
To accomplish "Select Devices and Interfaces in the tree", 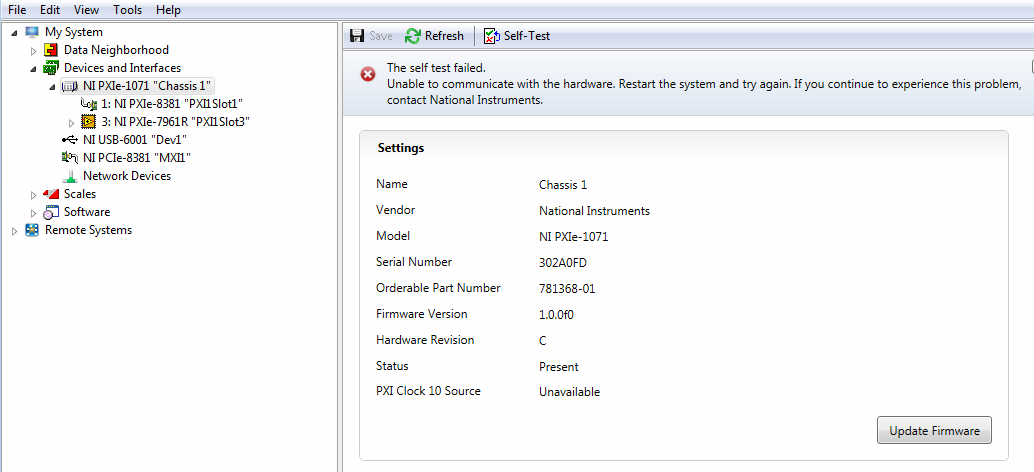I will [x=122, y=68].
